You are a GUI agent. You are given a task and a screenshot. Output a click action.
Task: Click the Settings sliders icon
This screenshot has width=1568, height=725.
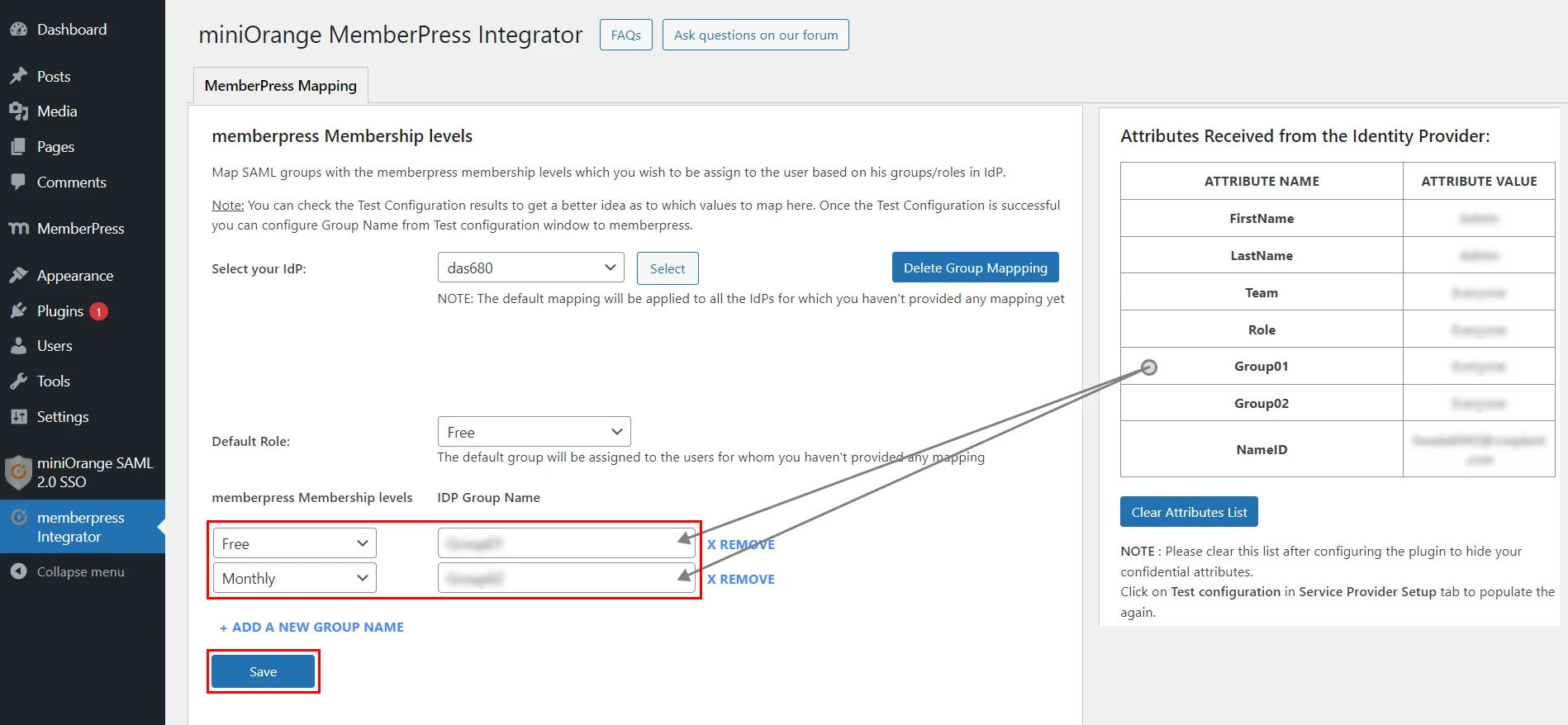(18, 416)
